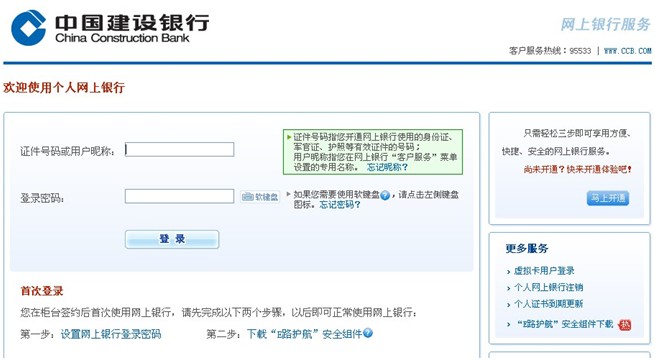
Task: Click the 马上开通 button
Action: (608, 198)
